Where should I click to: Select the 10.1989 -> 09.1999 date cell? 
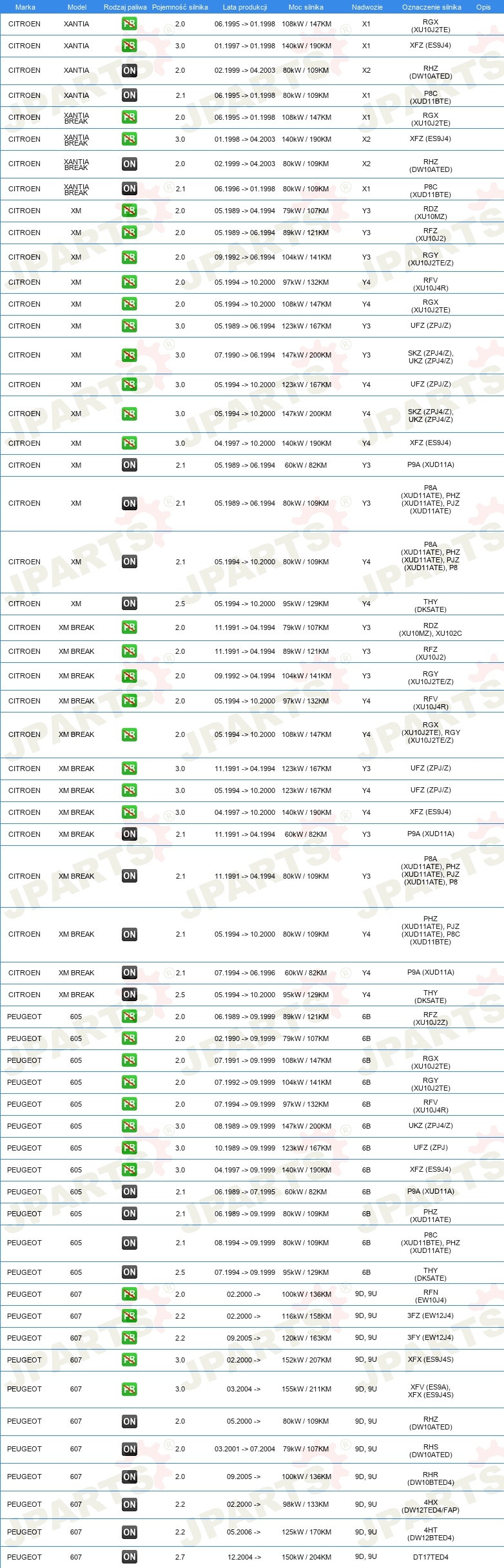pos(245,1148)
